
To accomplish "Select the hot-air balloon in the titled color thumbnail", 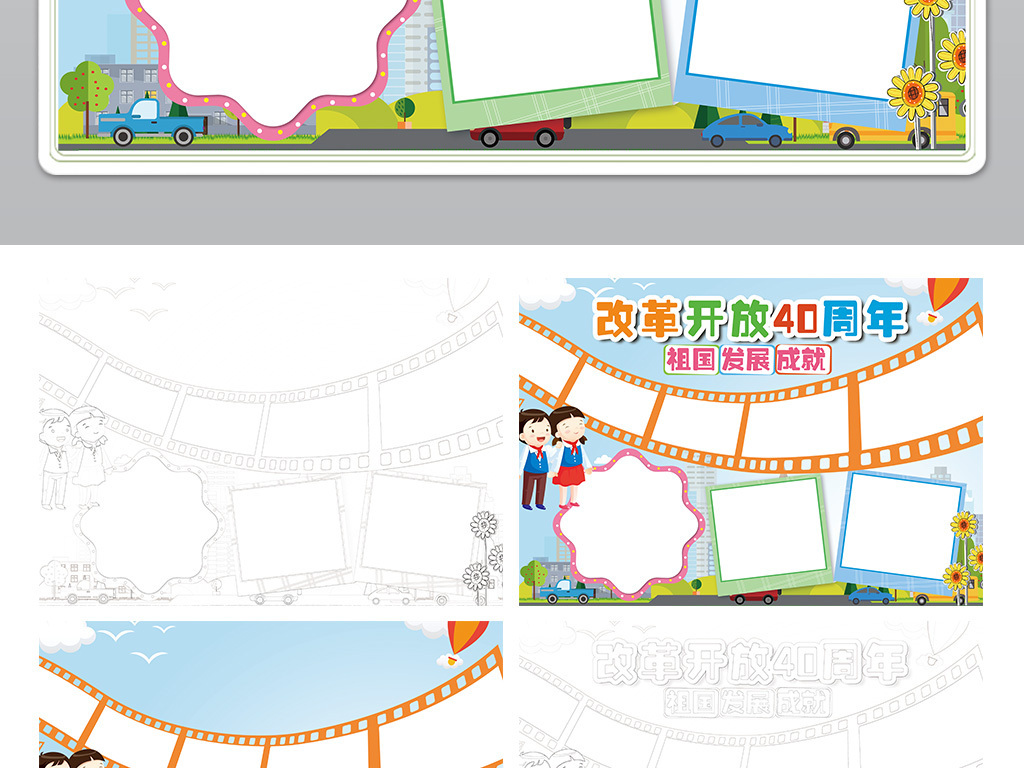I will point(945,297).
